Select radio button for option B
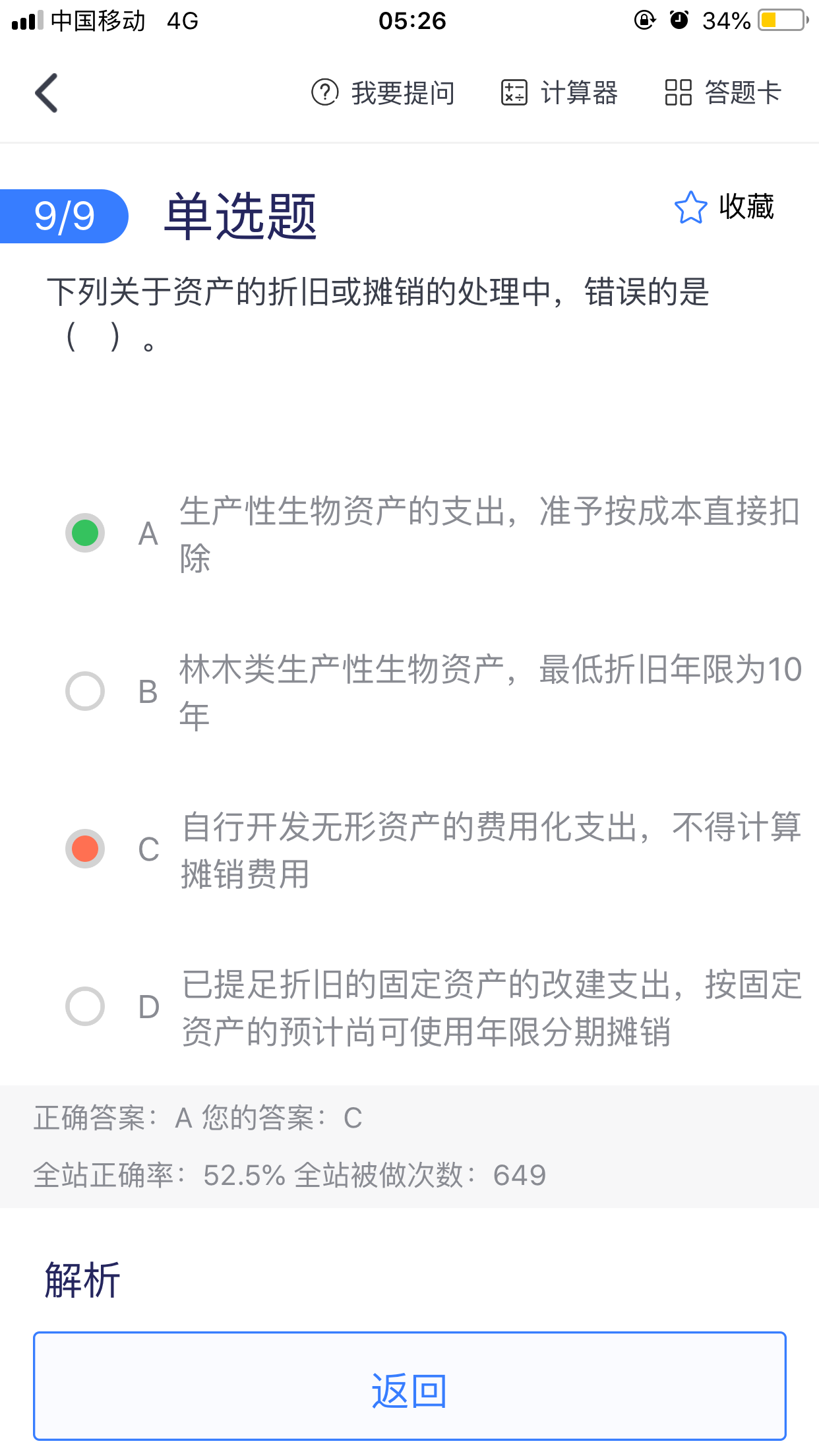Image resolution: width=819 pixels, height=1456 pixels. click(85, 691)
